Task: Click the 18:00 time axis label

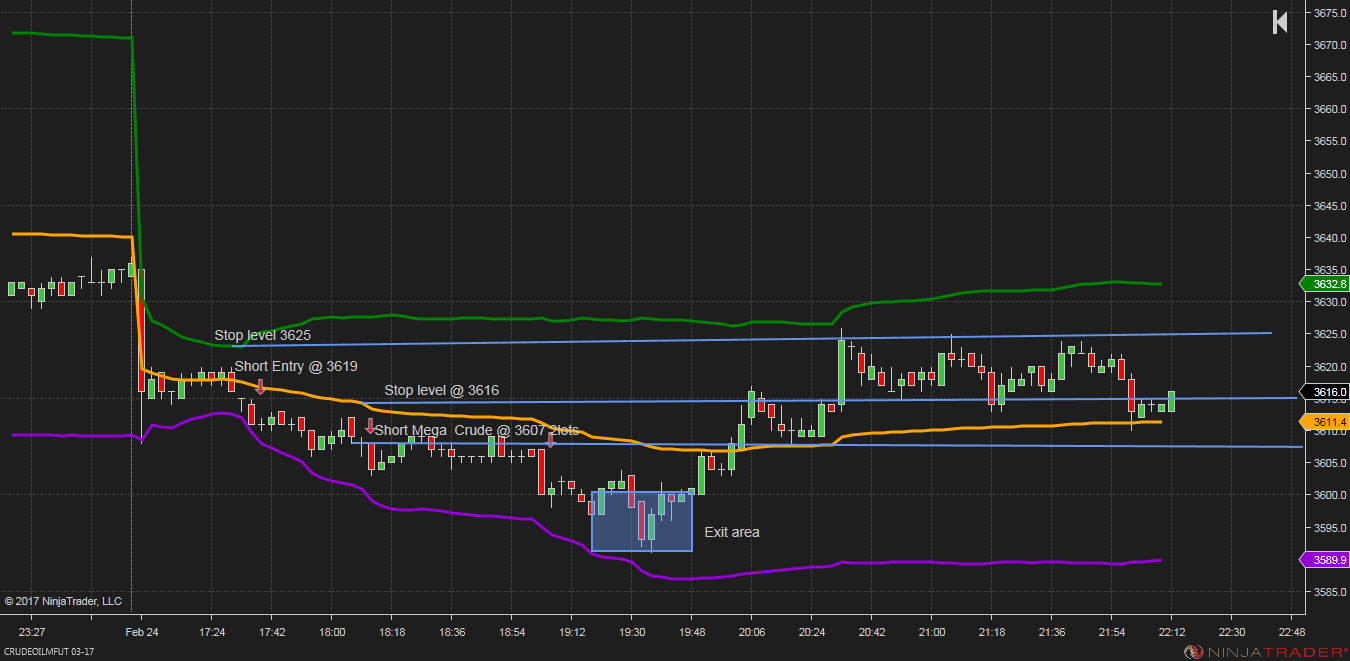Action: click(x=332, y=632)
